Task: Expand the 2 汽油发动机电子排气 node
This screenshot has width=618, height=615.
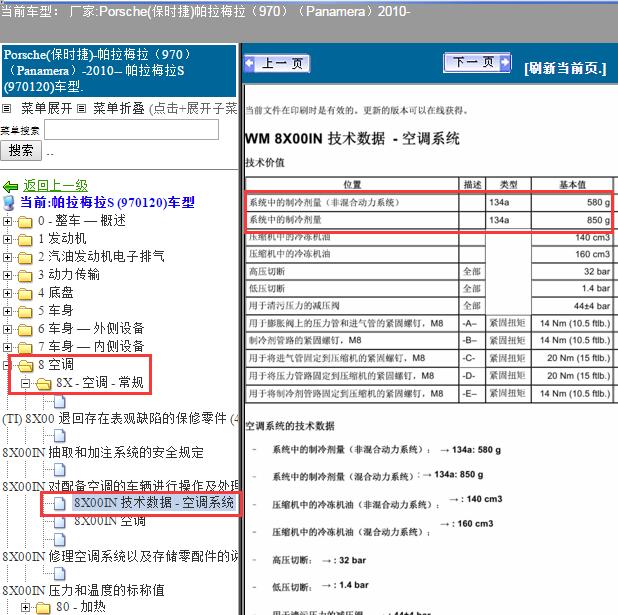Action: (x=7, y=257)
